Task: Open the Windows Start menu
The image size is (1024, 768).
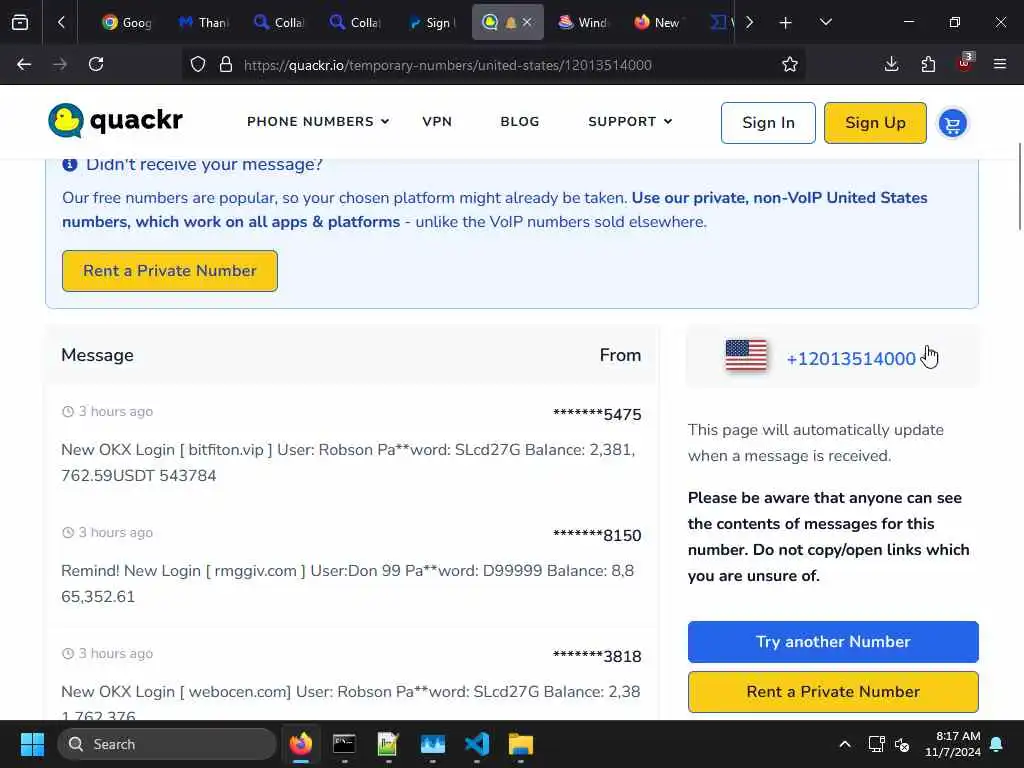Action: point(32,744)
